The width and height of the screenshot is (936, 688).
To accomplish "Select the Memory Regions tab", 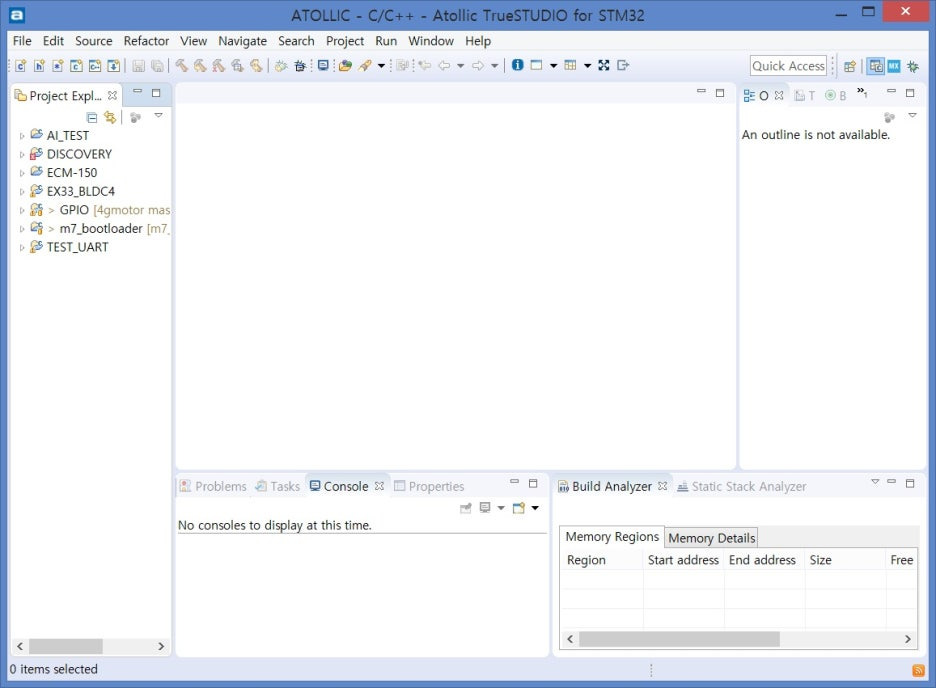I will coord(612,536).
